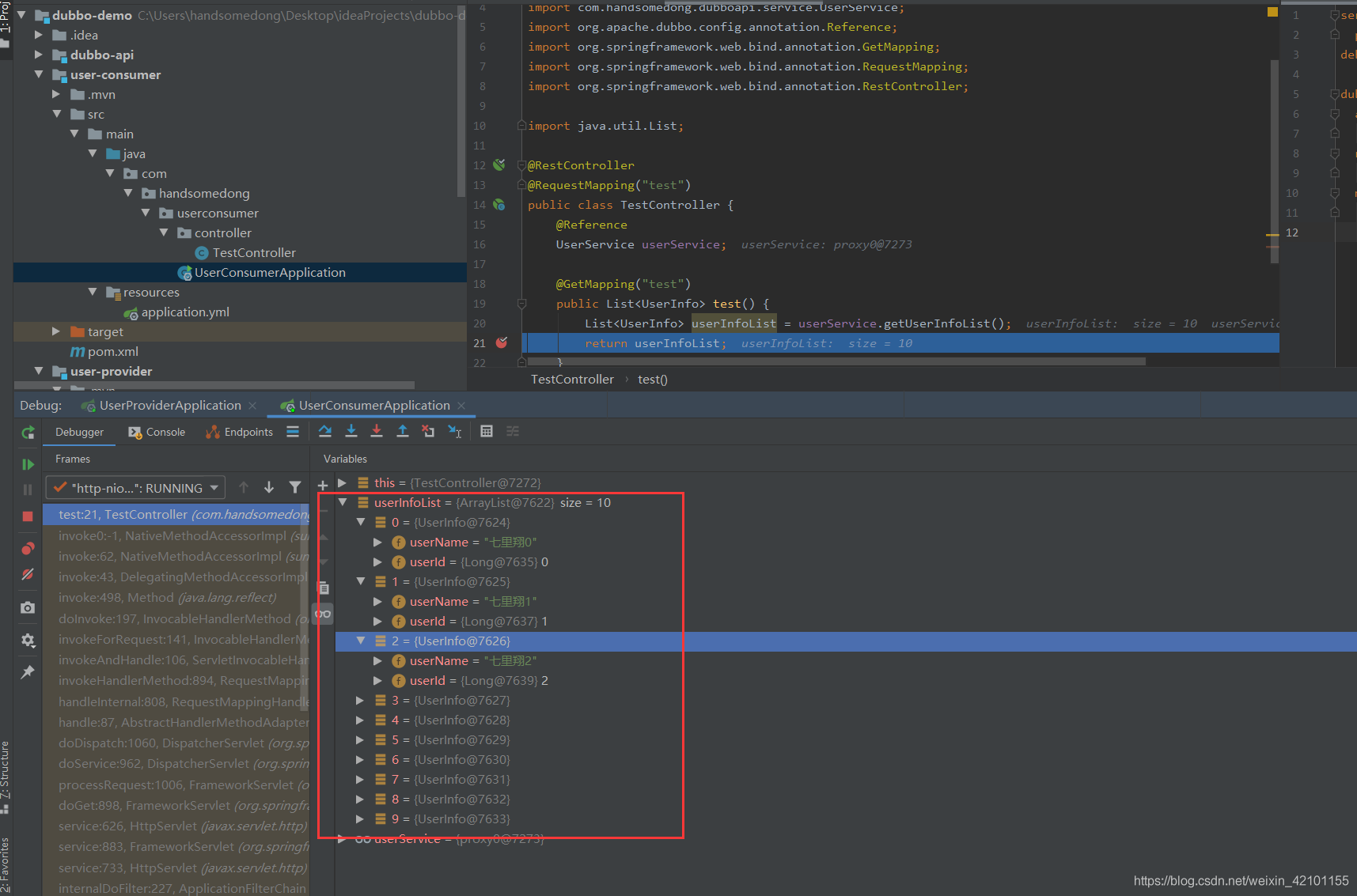Click TestController breadcrumb
Screen dimensions: 1357x896
tap(572, 380)
